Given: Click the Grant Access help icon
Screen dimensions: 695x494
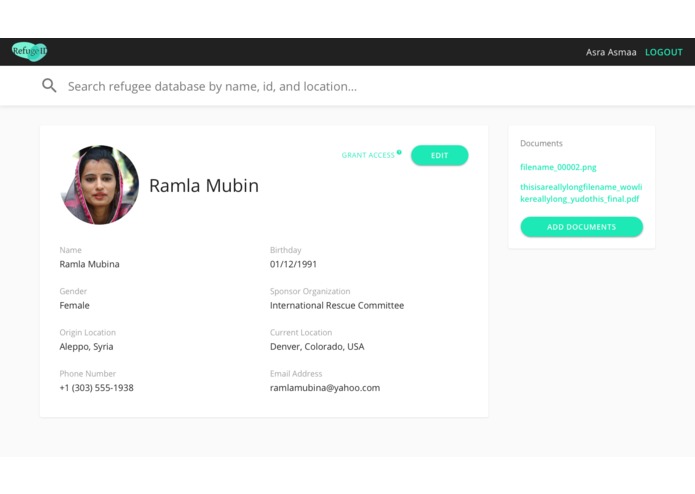Looking at the screenshot, I should [399, 152].
